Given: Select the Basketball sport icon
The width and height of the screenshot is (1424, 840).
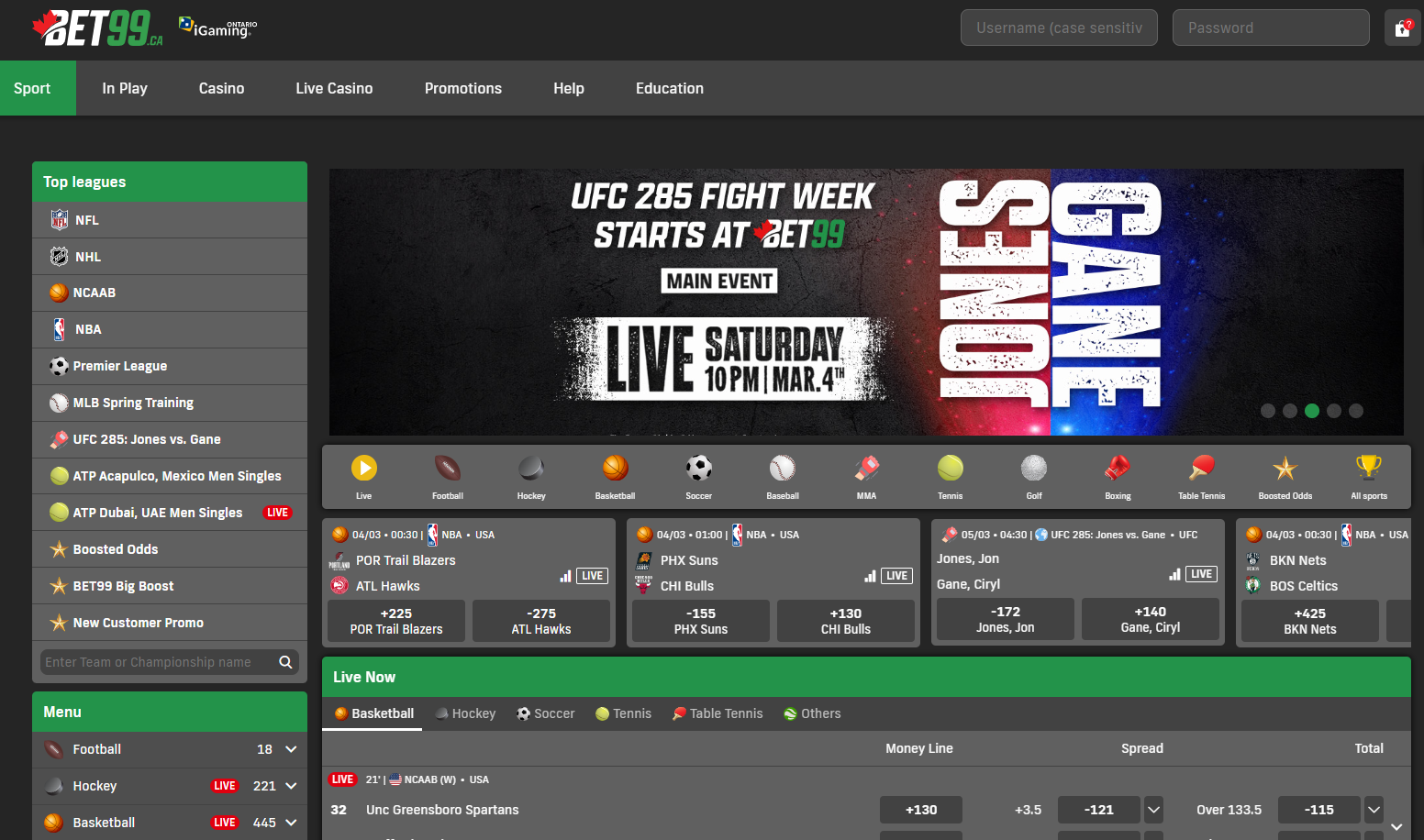Looking at the screenshot, I should click(616, 469).
